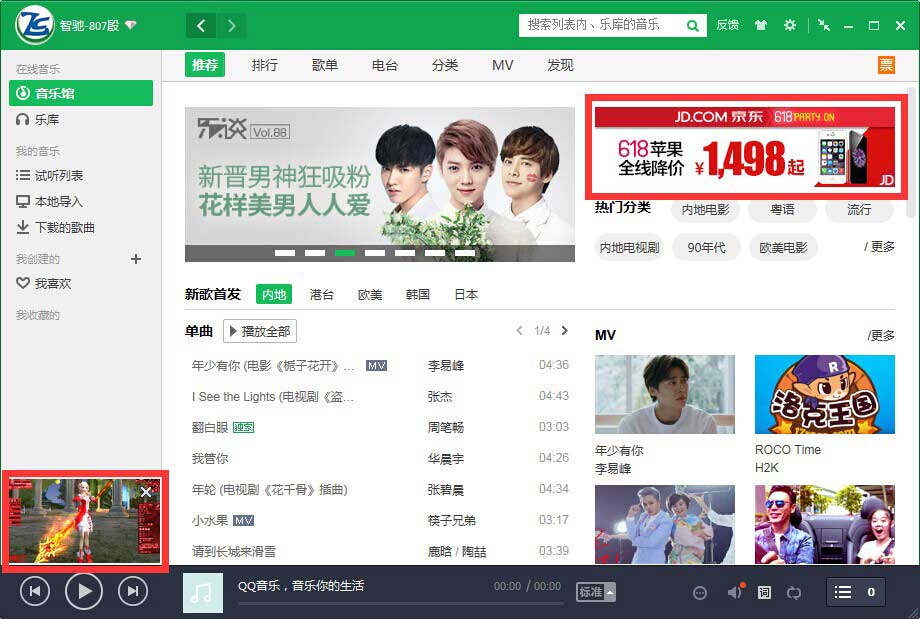Click the VIP diamond icon beside username
Screen dimensions: 920x619
click(x=130, y=25)
